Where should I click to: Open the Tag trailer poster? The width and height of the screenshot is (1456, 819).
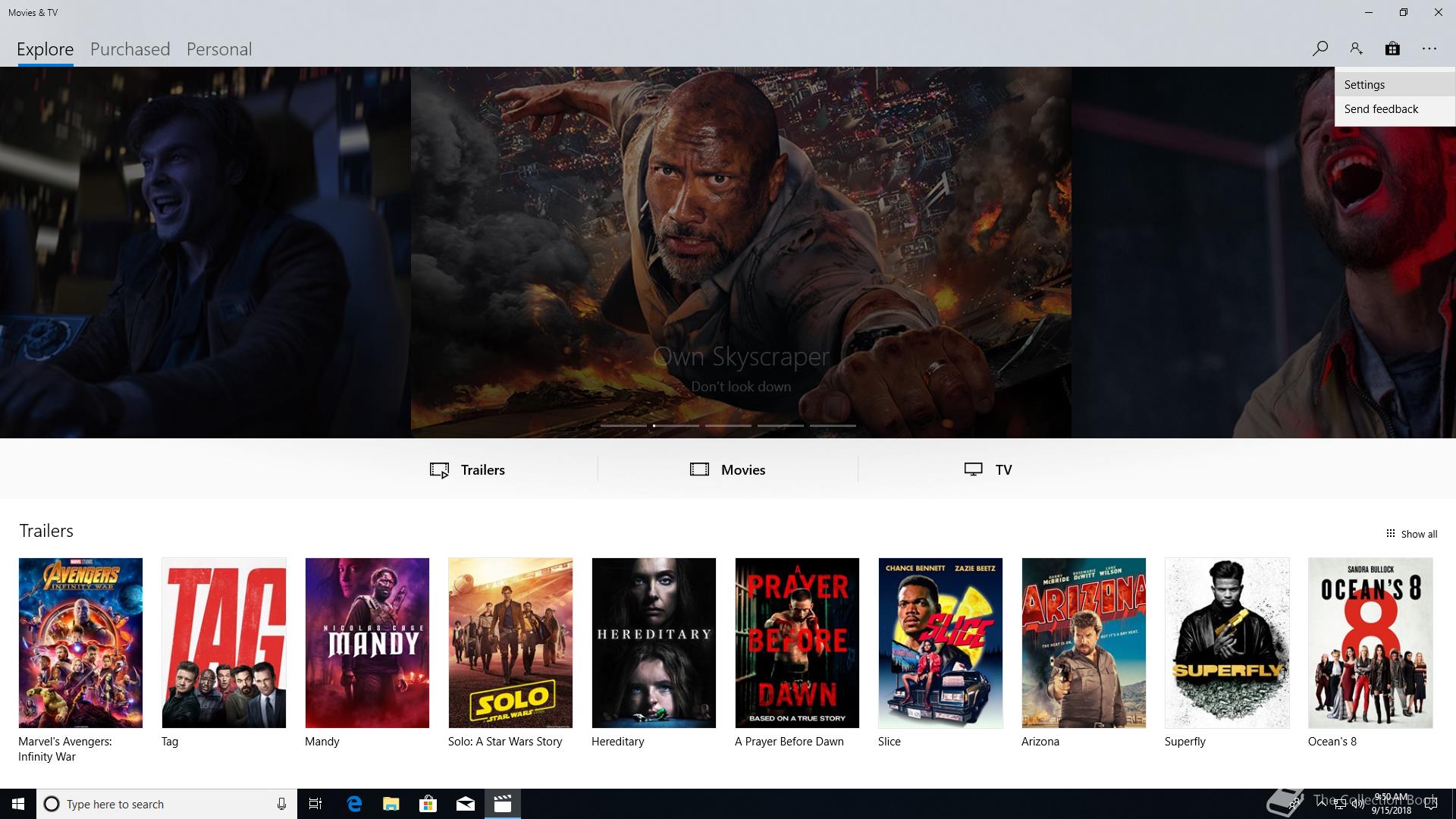click(224, 643)
